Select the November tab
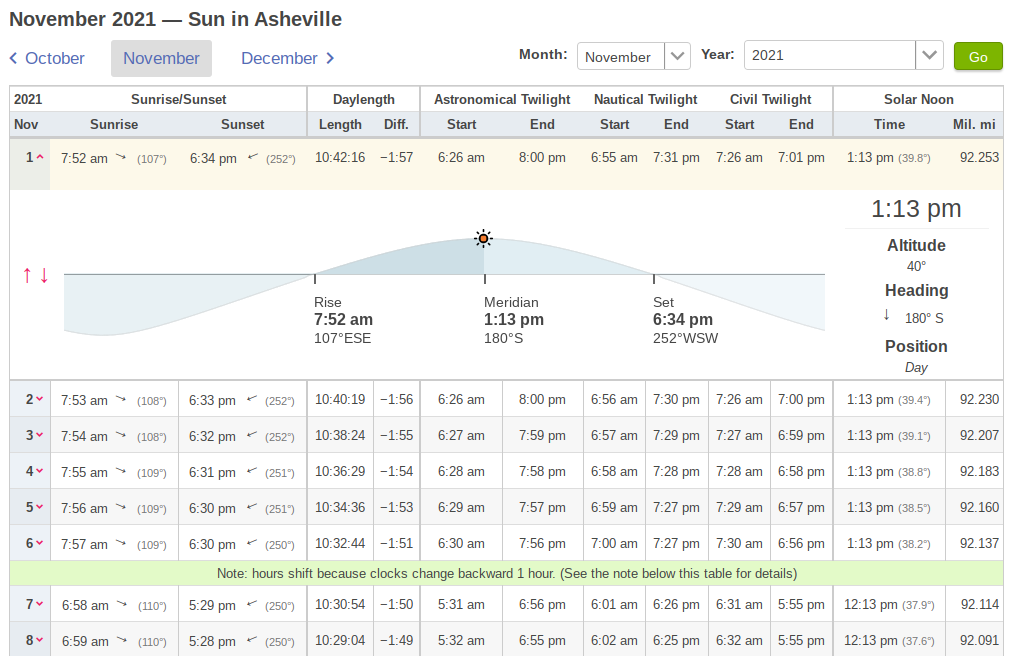This screenshot has width=1009, height=656. point(162,59)
